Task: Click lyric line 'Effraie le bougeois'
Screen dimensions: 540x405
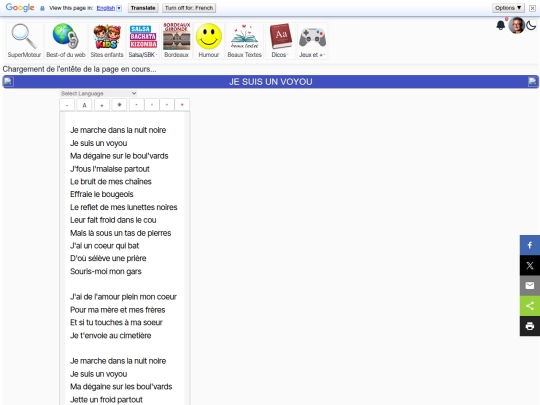Action: click(x=102, y=194)
